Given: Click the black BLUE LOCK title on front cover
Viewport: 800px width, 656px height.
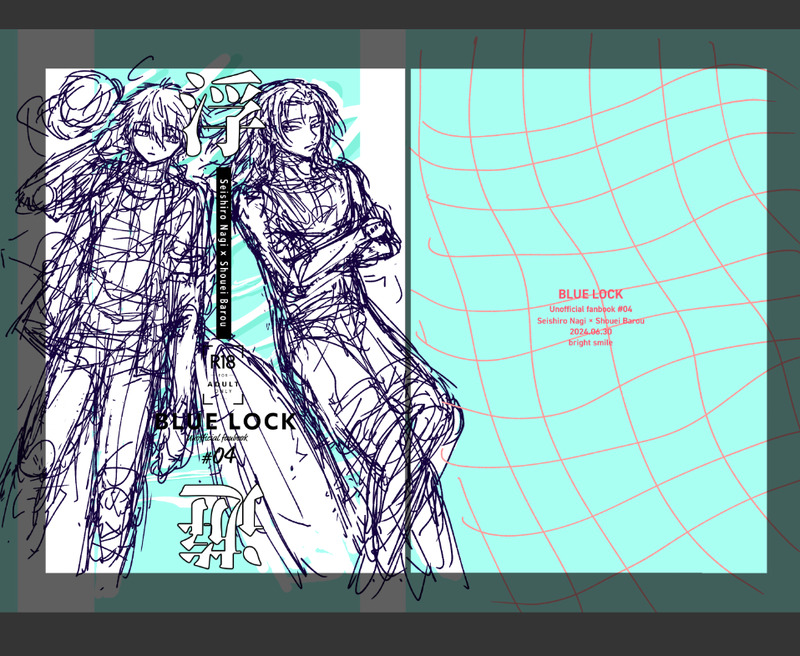Looking at the screenshot, I should pos(225,422).
